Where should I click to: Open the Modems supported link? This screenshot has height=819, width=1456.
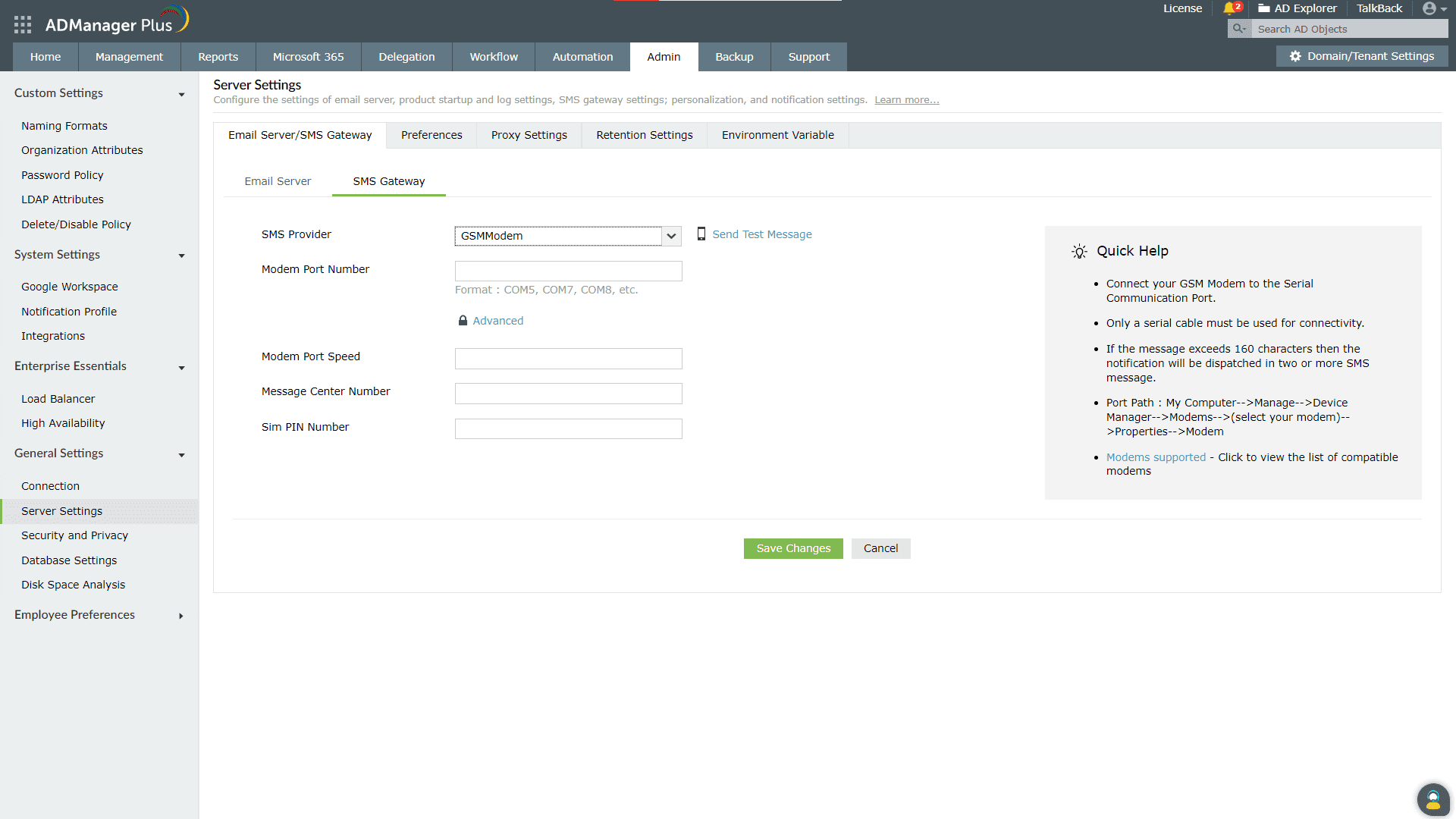1155,457
